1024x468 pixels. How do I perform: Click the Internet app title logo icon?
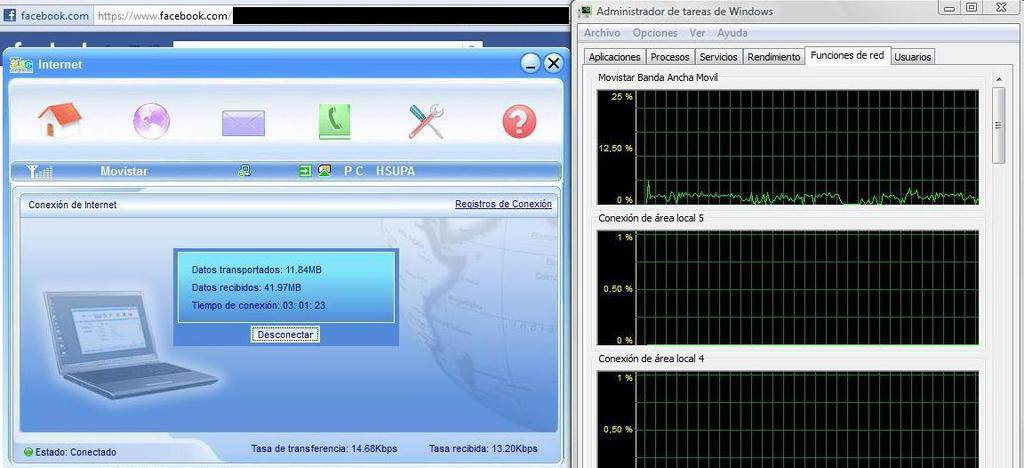(22, 65)
